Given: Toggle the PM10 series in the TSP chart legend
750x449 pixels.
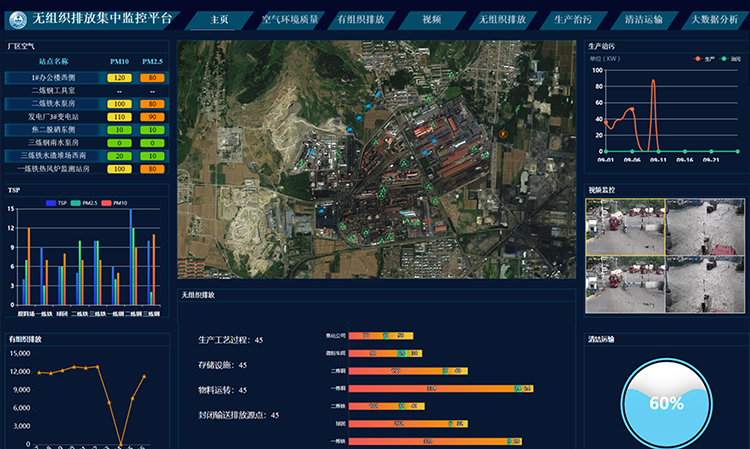Looking at the screenshot, I should point(118,203).
